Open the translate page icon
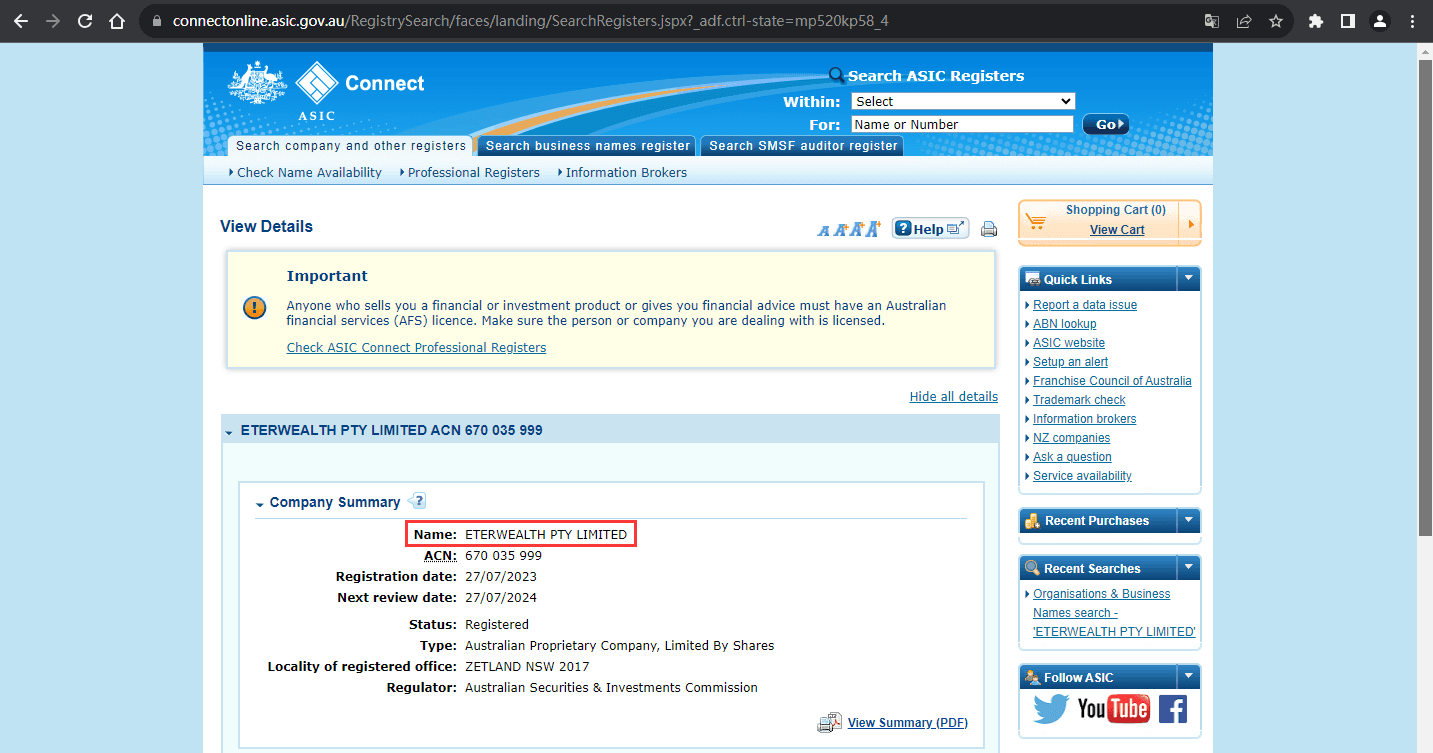 tap(1211, 21)
